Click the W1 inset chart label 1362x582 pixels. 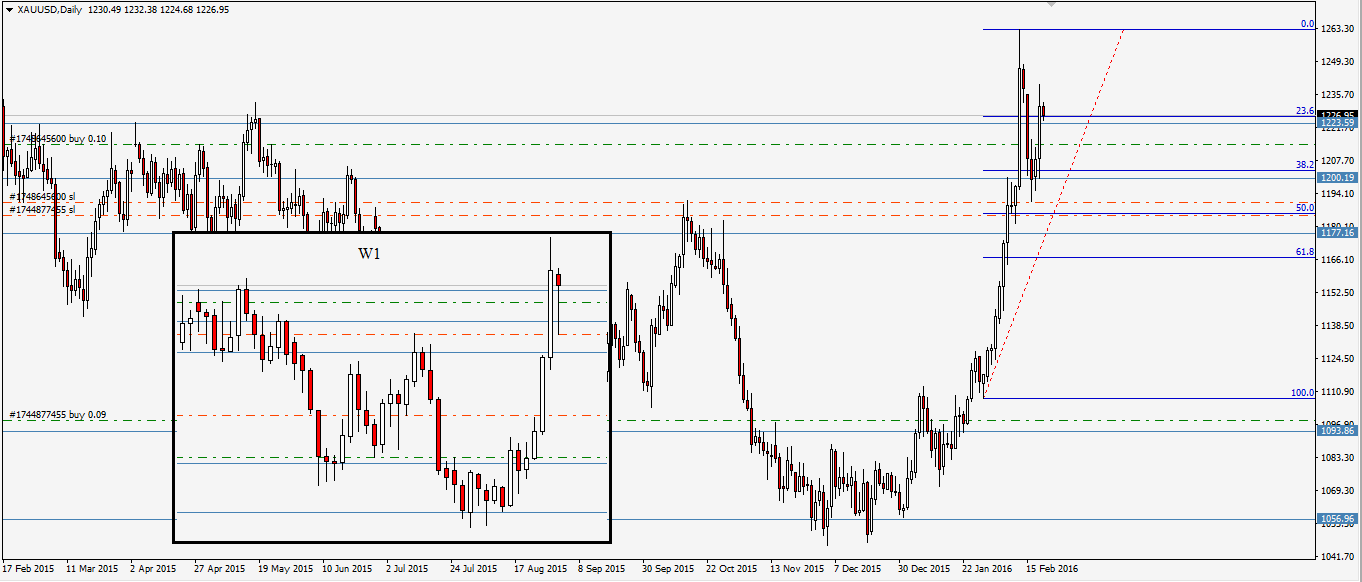click(369, 254)
